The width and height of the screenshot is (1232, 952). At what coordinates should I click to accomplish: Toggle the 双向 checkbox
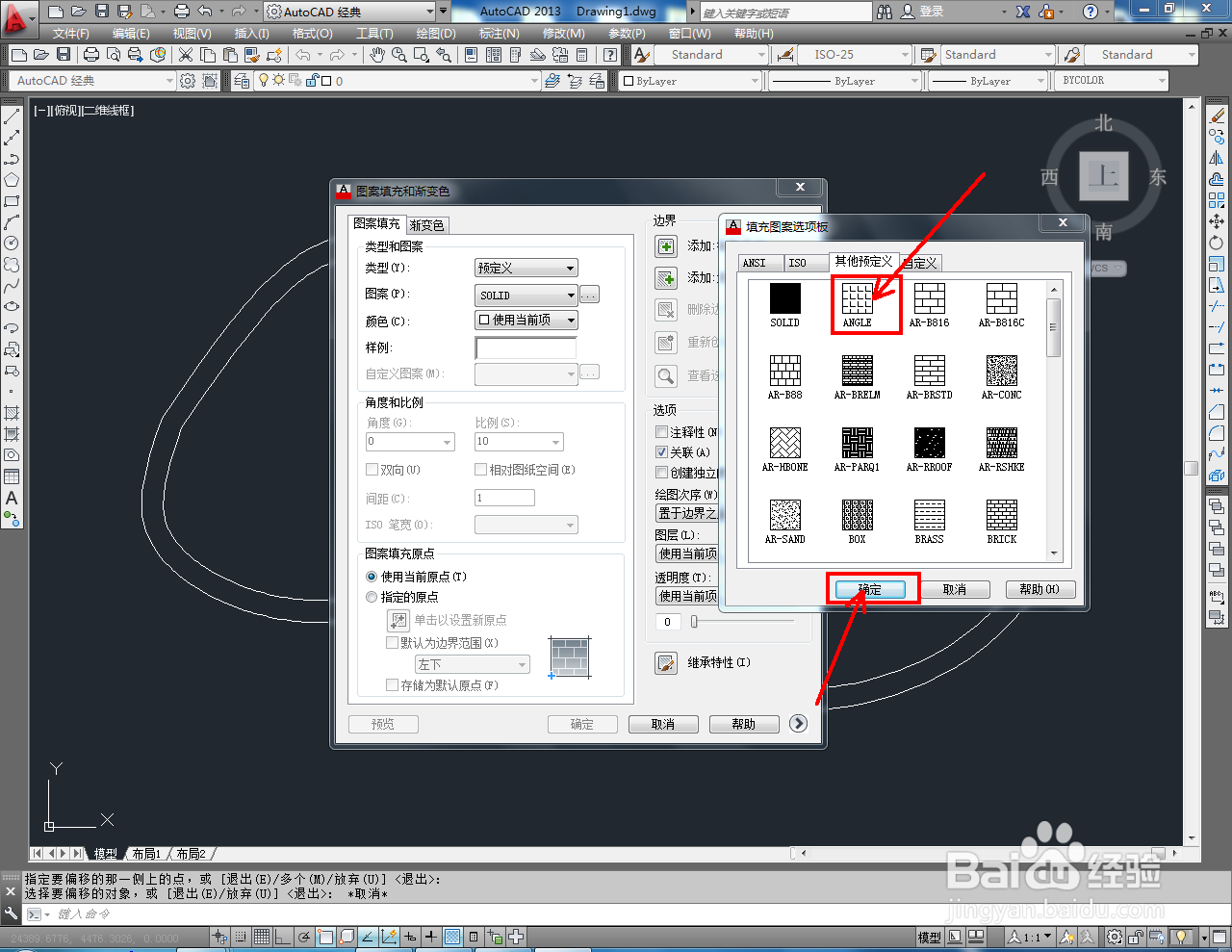(x=372, y=470)
